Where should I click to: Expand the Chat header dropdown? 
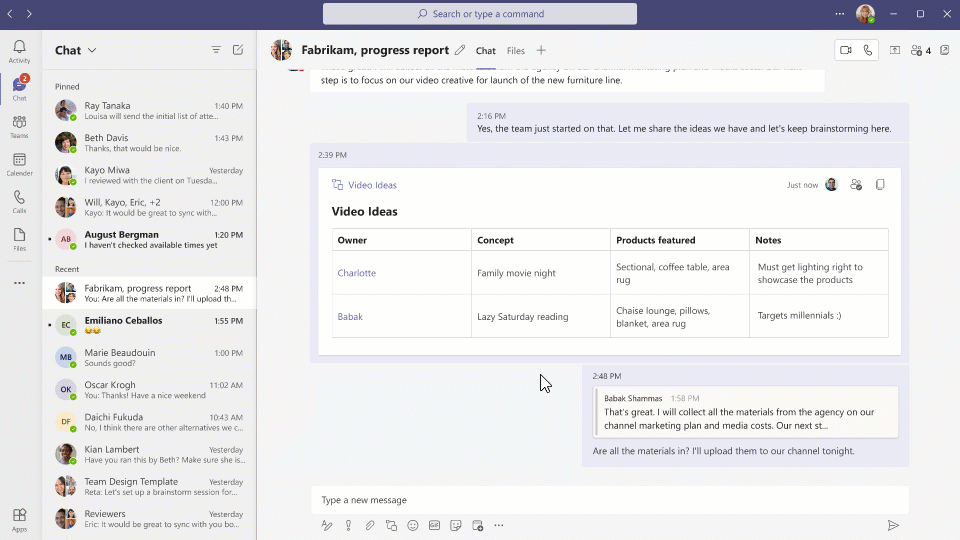point(92,50)
